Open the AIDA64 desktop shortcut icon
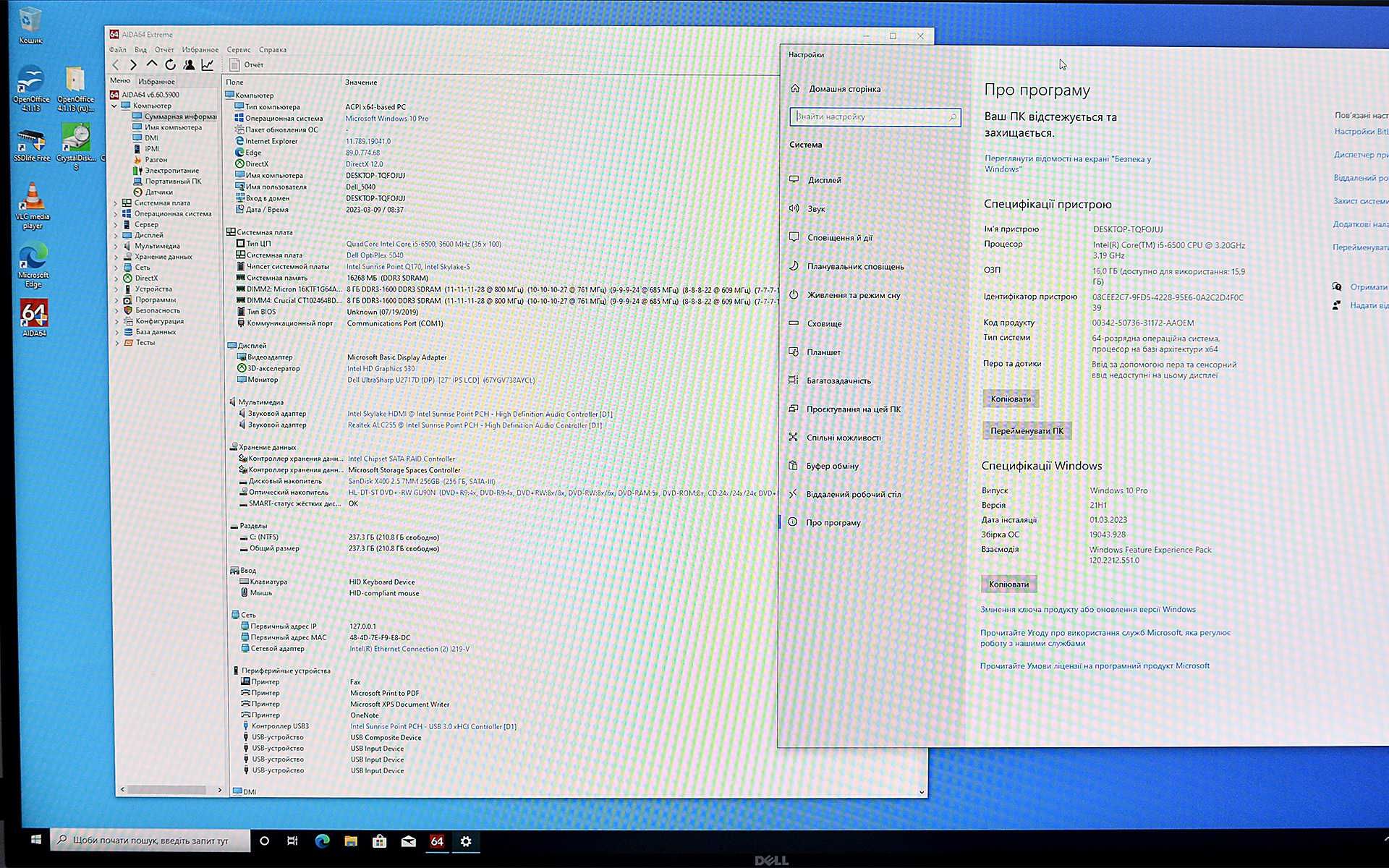Image resolution: width=1389 pixels, height=868 pixels. 34,318
